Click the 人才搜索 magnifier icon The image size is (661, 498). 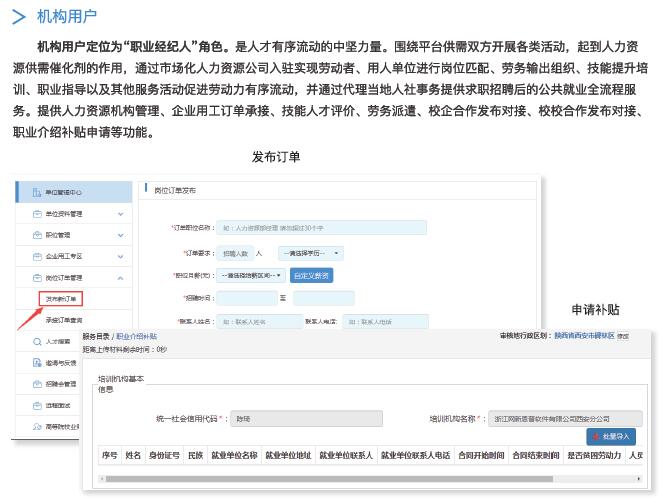36,341
